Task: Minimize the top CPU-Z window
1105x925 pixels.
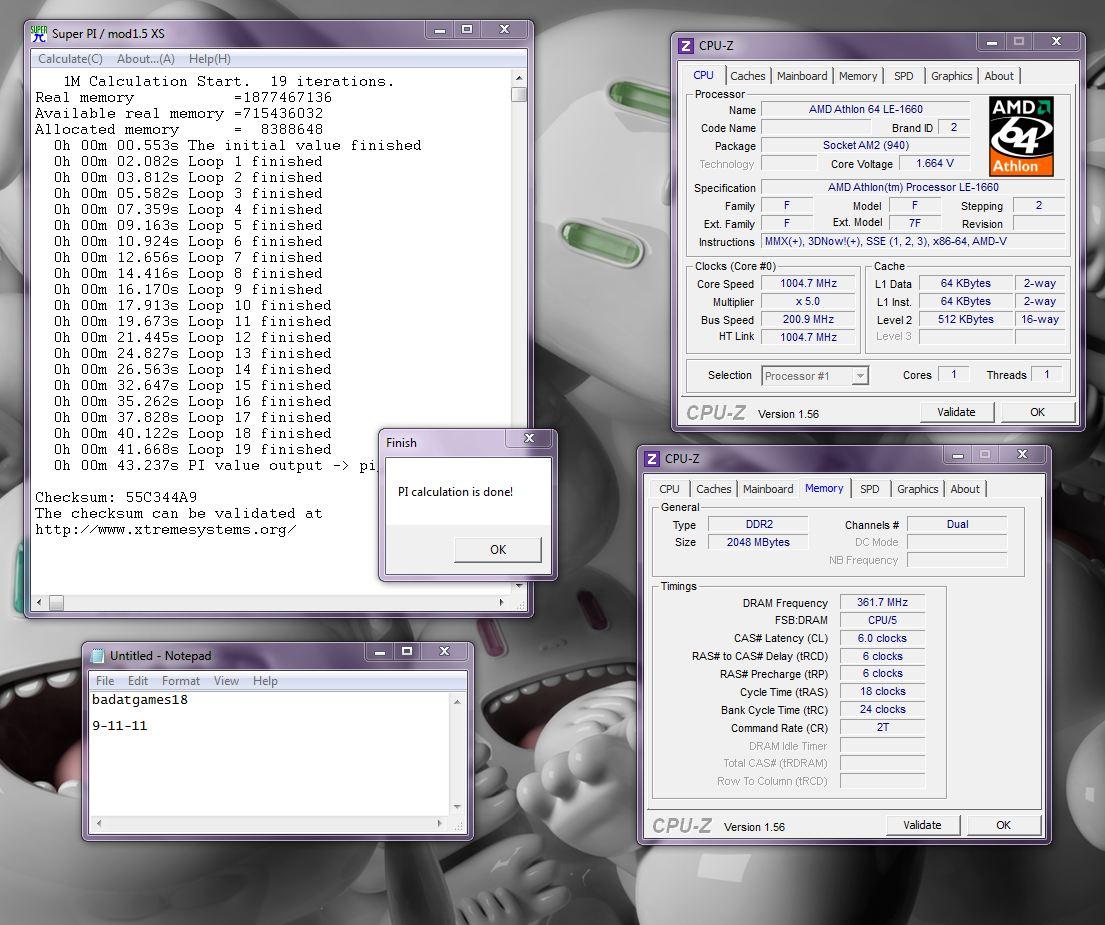Action: click(992, 43)
